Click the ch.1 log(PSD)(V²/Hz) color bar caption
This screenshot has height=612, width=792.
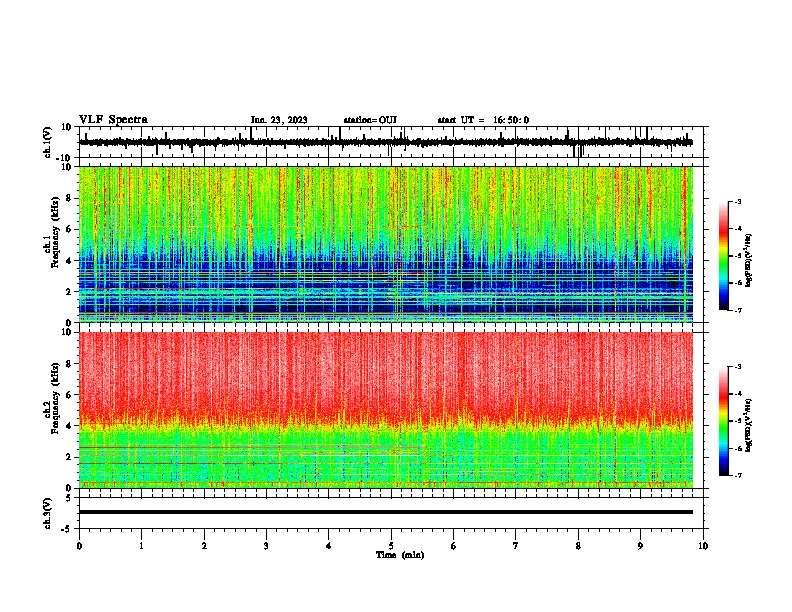coord(749,260)
